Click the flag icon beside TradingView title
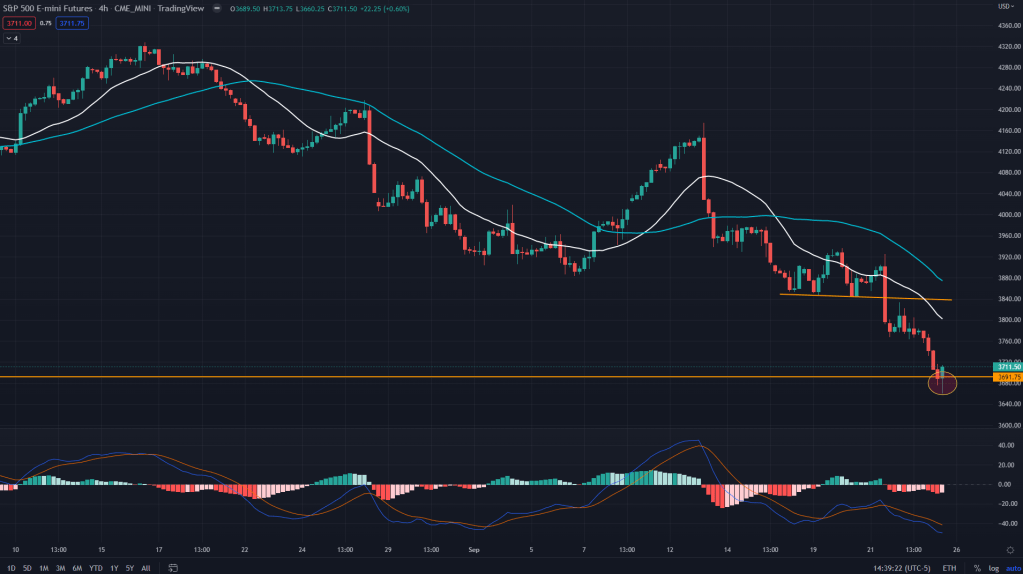 217,9
